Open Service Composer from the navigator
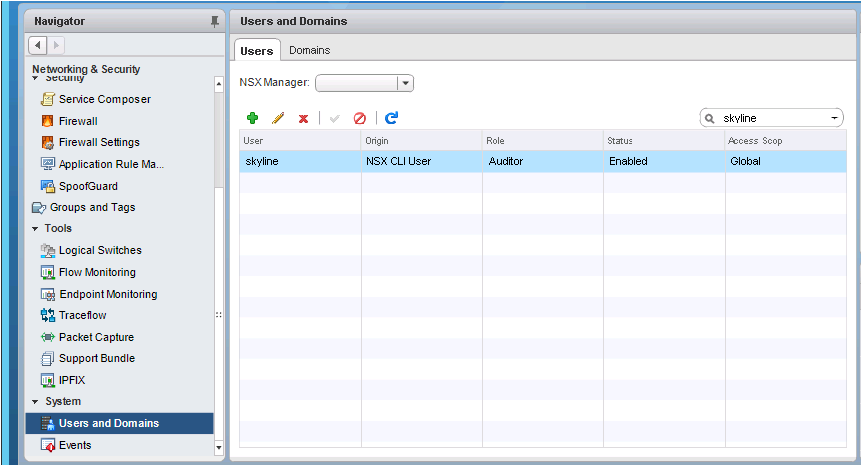The image size is (861, 466). click(104, 99)
